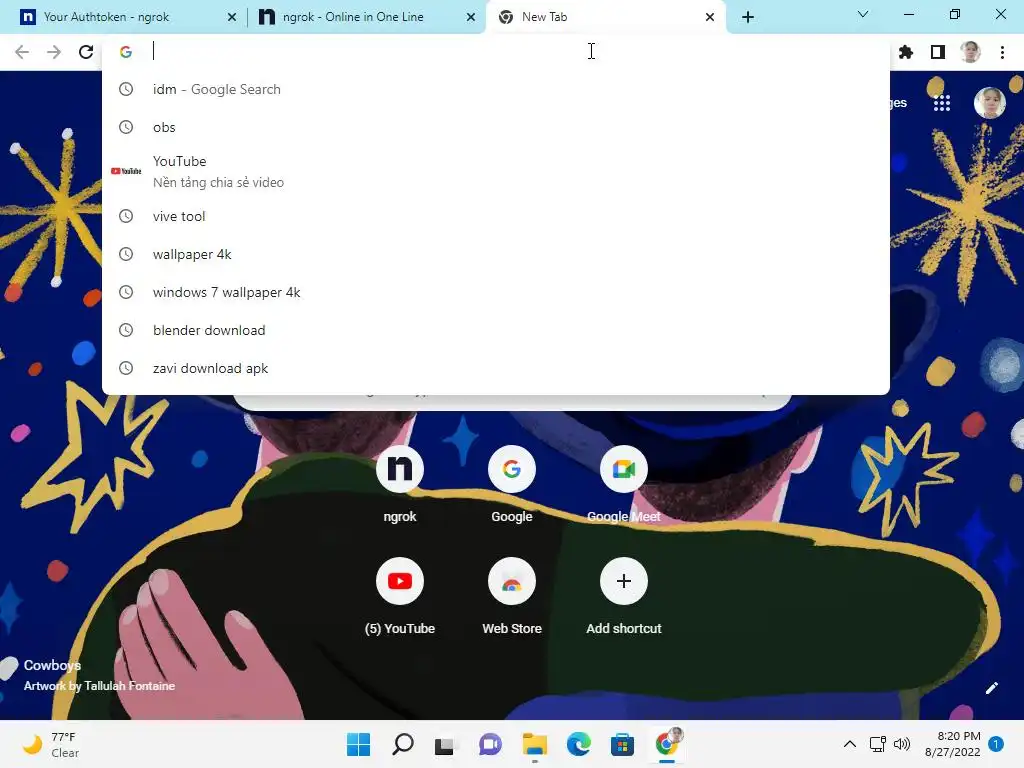
Task: Open the Chat app on taskbar
Action: click(490, 744)
